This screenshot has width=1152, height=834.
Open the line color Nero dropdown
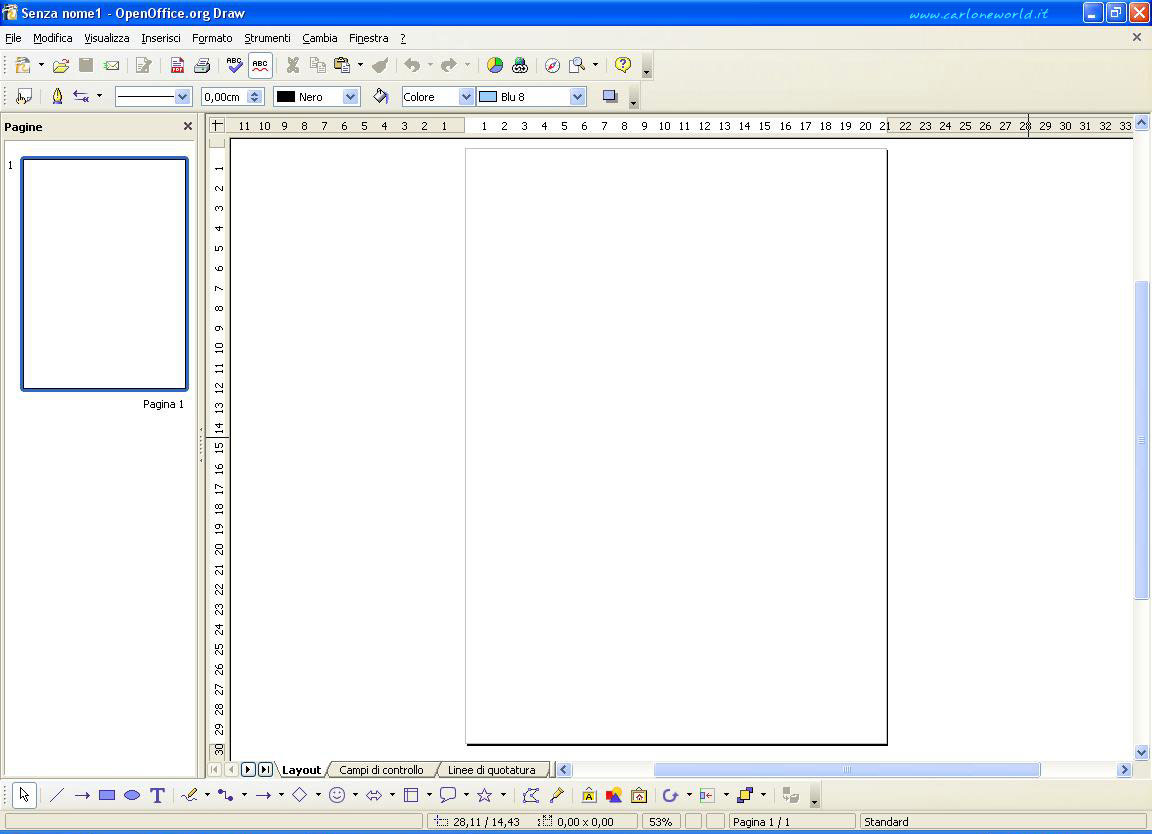pyautogui.click(x=350, y=96)
